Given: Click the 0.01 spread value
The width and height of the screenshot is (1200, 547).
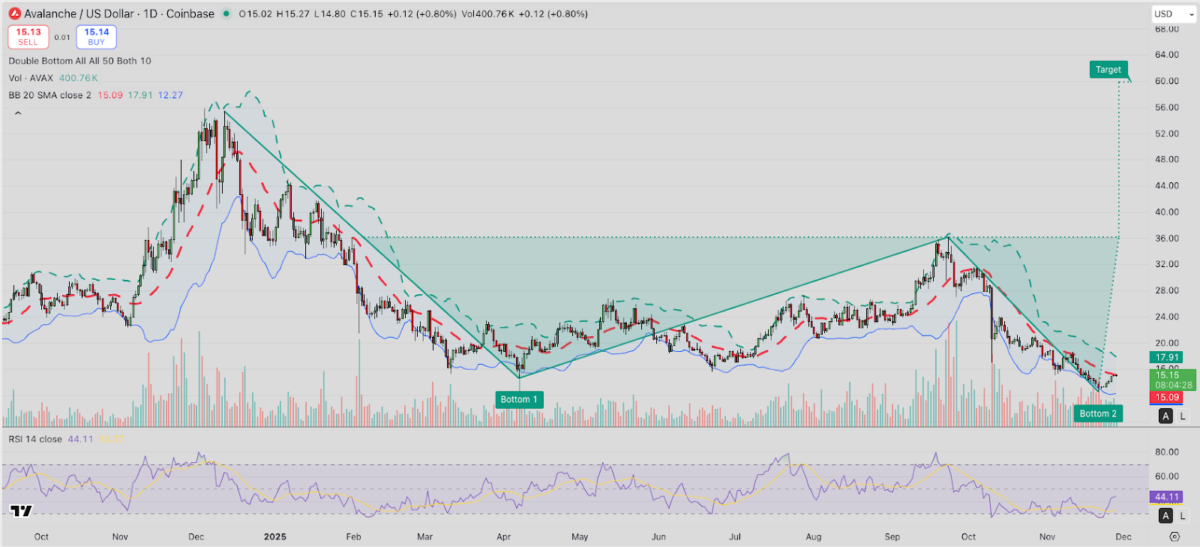Looking at the screenshot, I should tap(63, 38).
